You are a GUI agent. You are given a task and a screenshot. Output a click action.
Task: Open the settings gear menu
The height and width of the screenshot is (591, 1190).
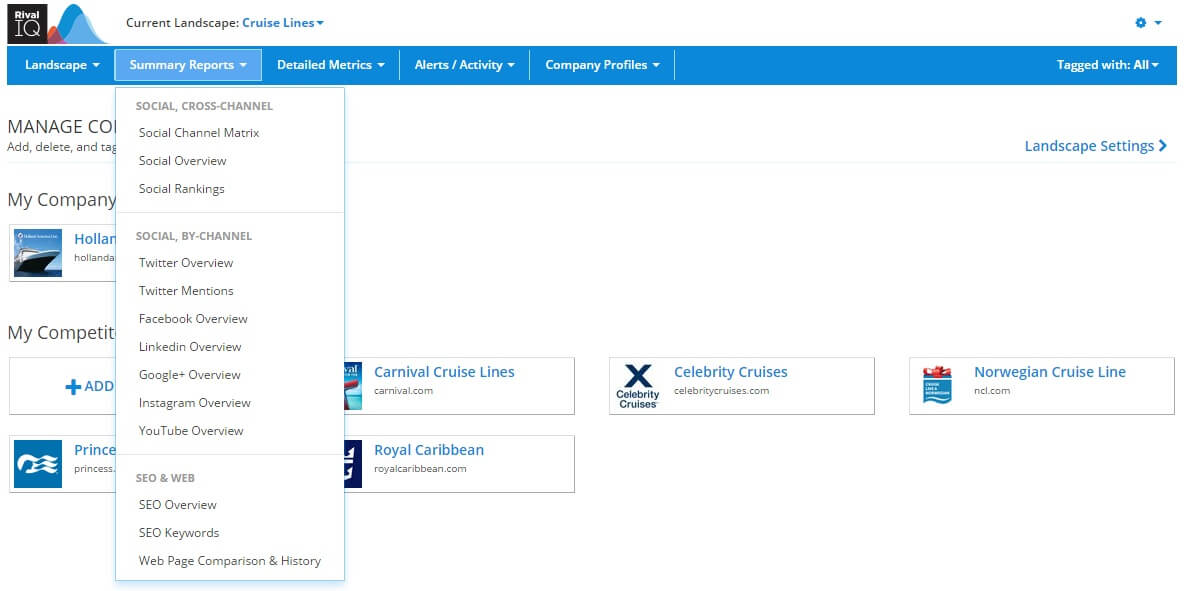click(1148, 23)
